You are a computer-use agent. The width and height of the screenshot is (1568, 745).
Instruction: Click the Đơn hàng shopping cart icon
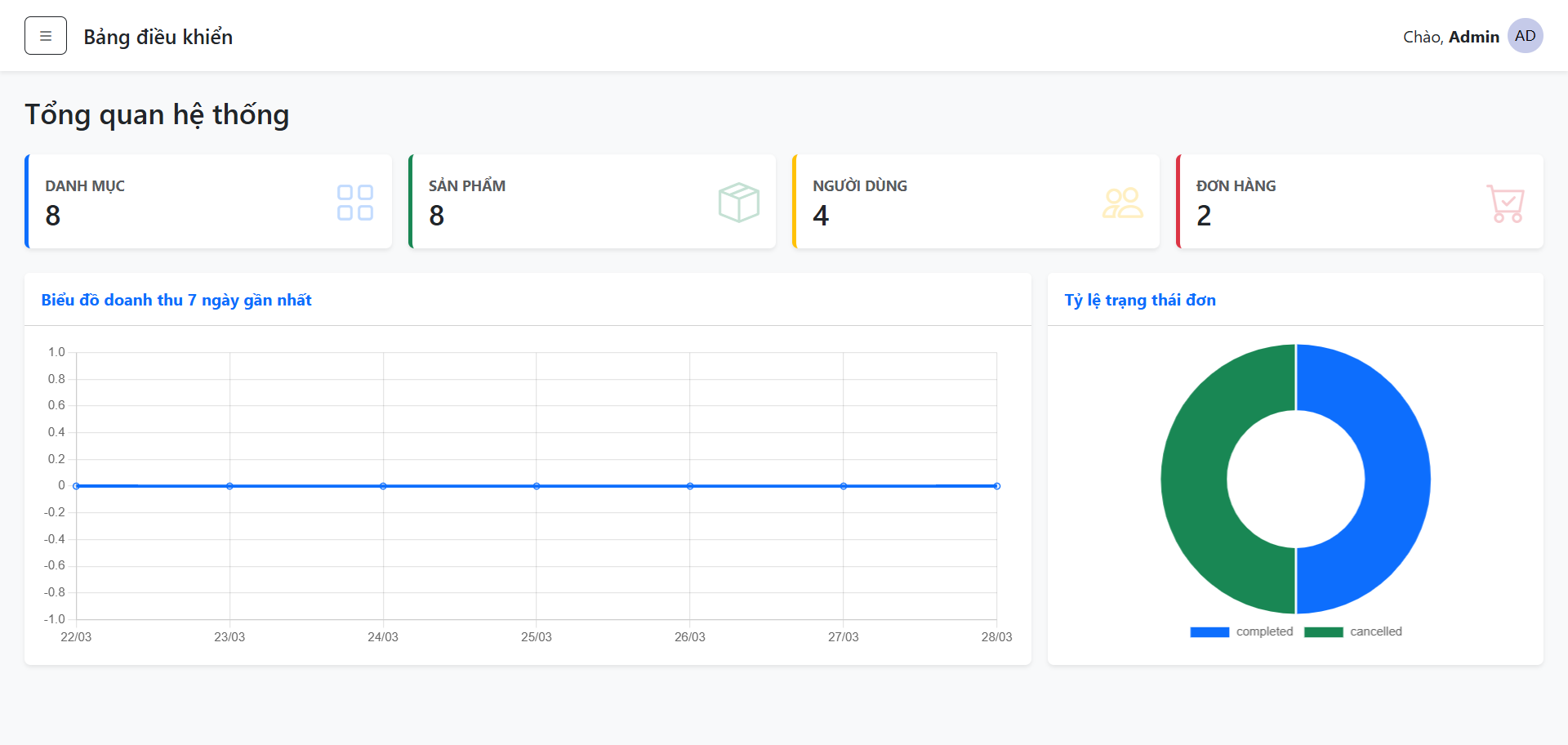(x=1505, y=203)
